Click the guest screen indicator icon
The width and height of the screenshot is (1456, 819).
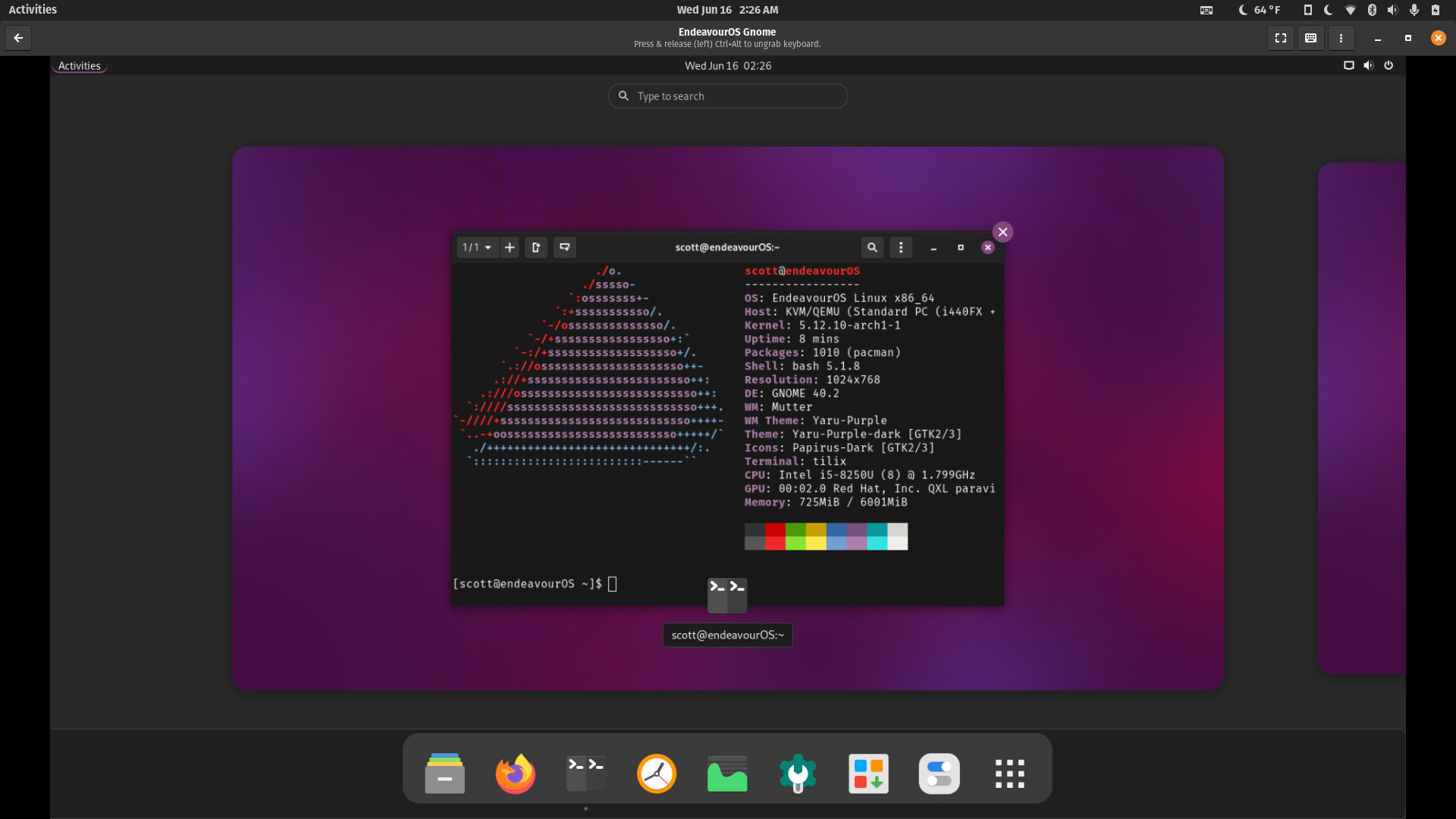click(x=1349, y=65)
